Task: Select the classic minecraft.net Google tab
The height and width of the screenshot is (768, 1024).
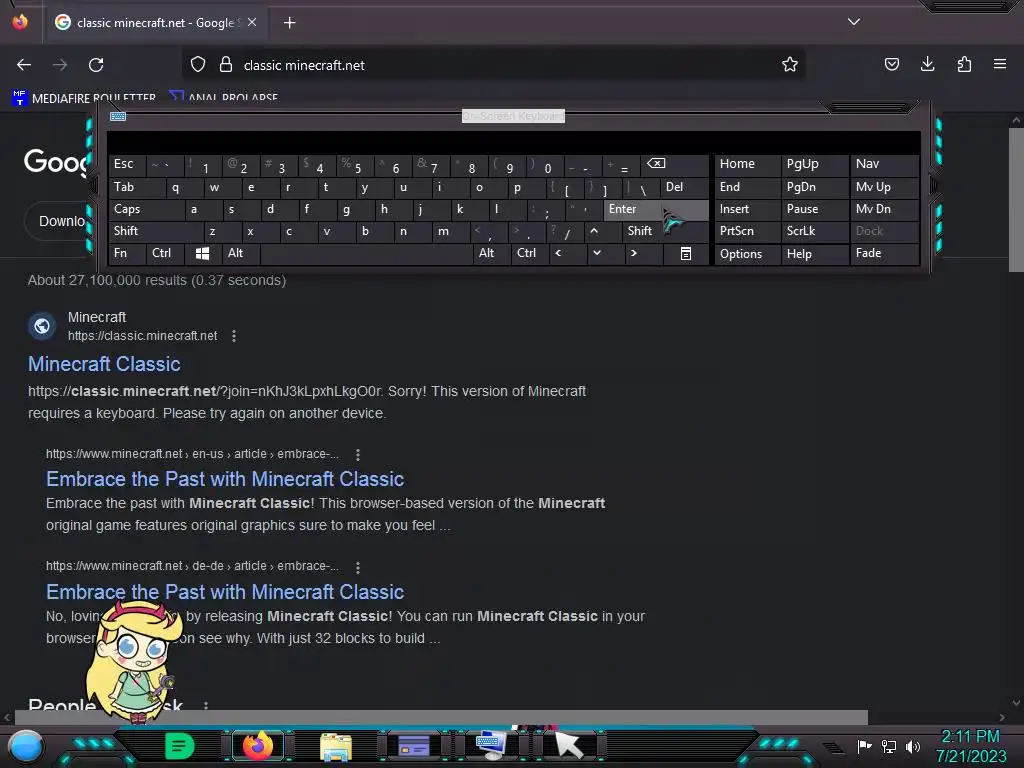Action: click(x=156, y=23)
